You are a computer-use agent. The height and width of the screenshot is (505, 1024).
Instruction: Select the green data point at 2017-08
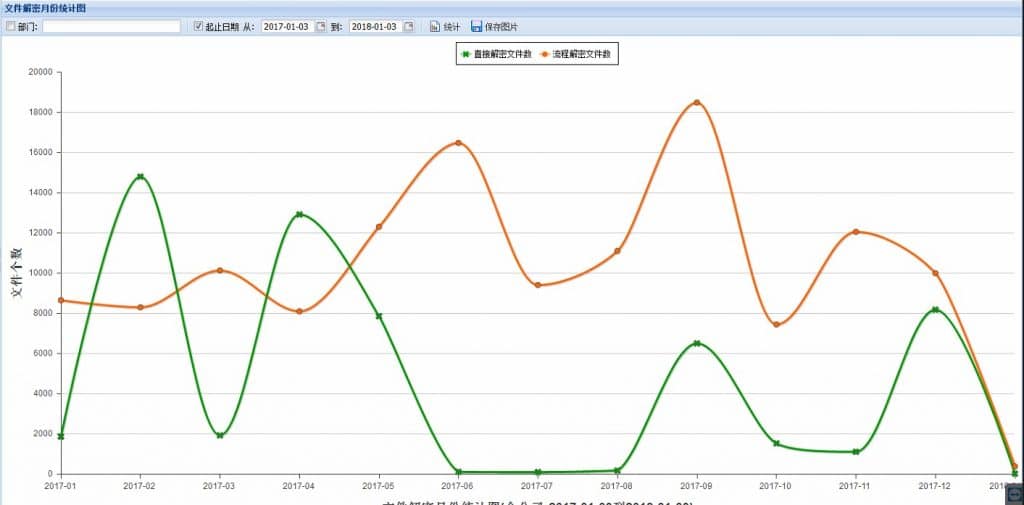pyautogui.click(x=617, y=470)
